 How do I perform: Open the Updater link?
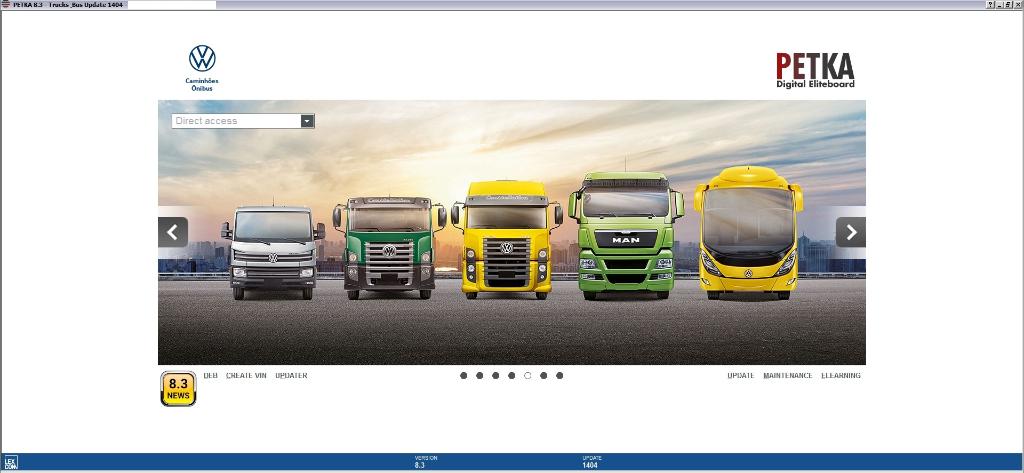[x=291, y=376]
